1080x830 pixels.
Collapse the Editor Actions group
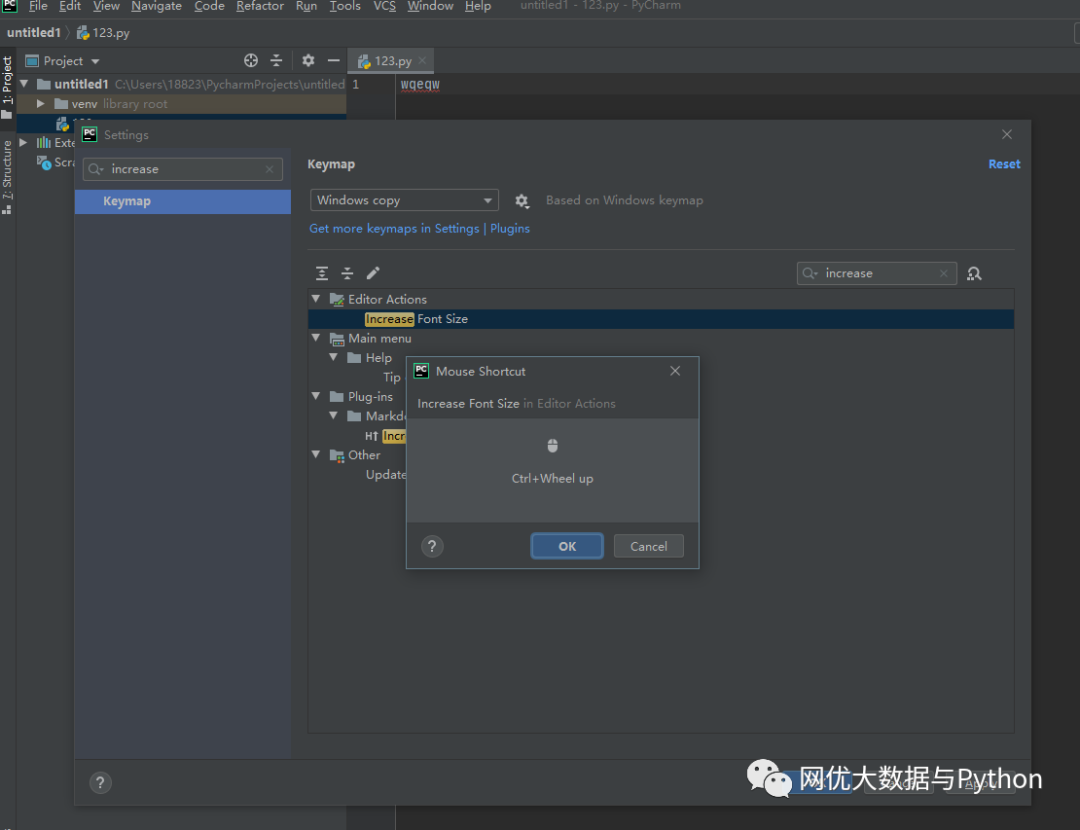pyautogui.click(x=316, y=299)
